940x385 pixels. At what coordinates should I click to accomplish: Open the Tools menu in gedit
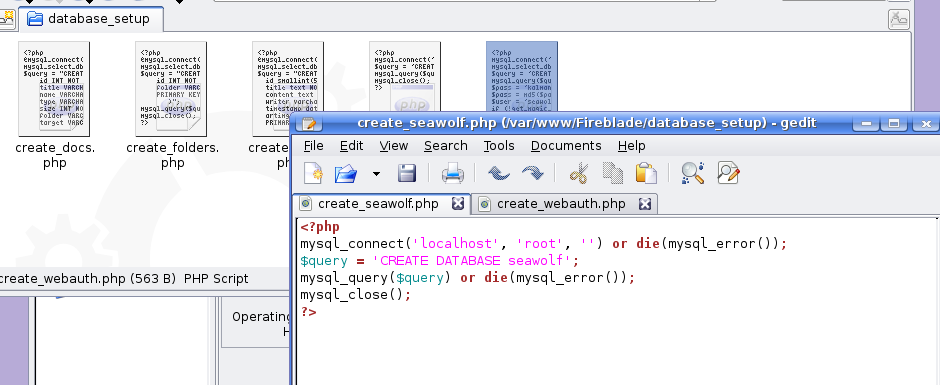pyautogui.click(x=499, y=146)
